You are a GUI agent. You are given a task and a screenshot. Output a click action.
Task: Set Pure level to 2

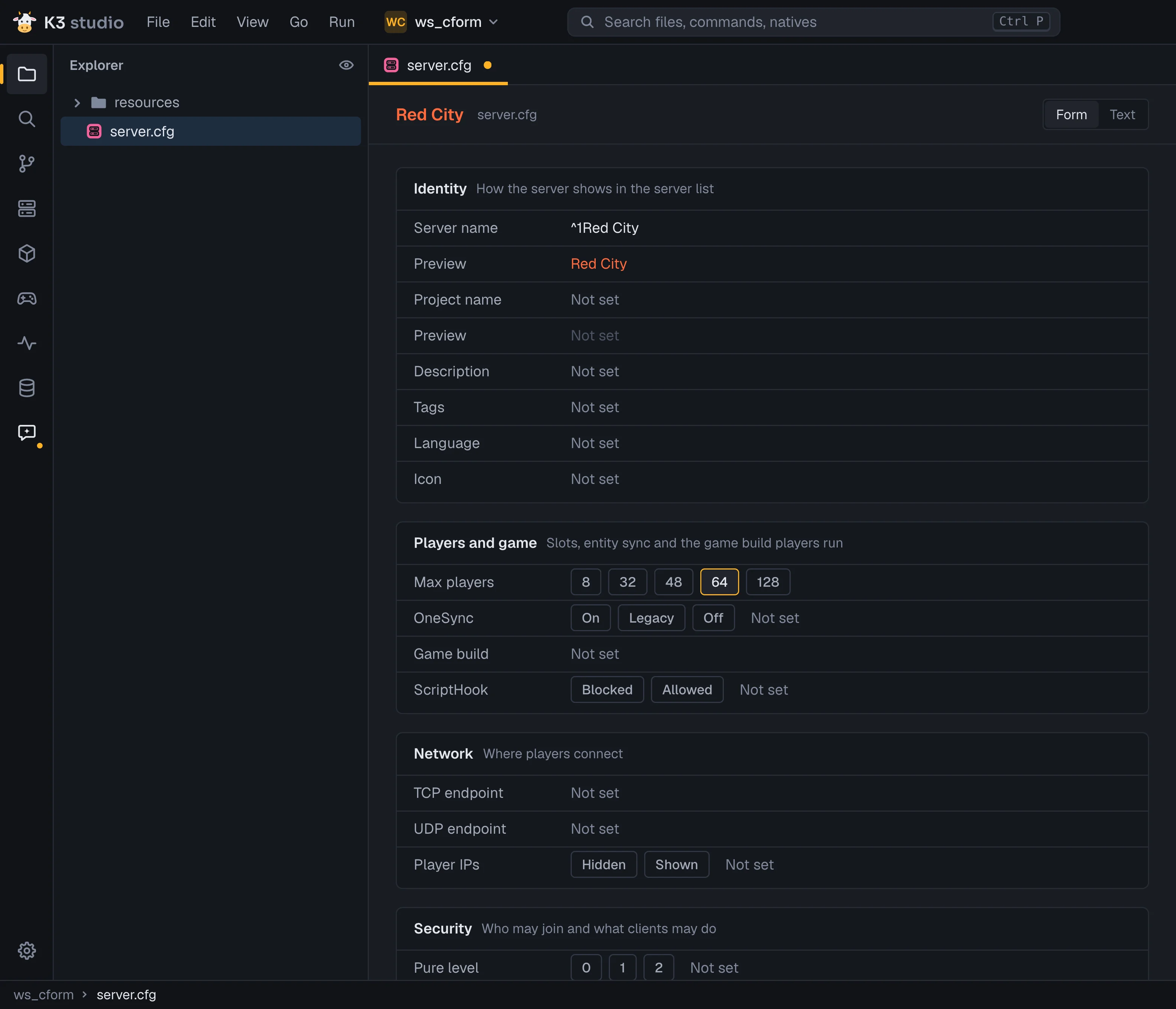pyautogui.click(x=658, y=968)
